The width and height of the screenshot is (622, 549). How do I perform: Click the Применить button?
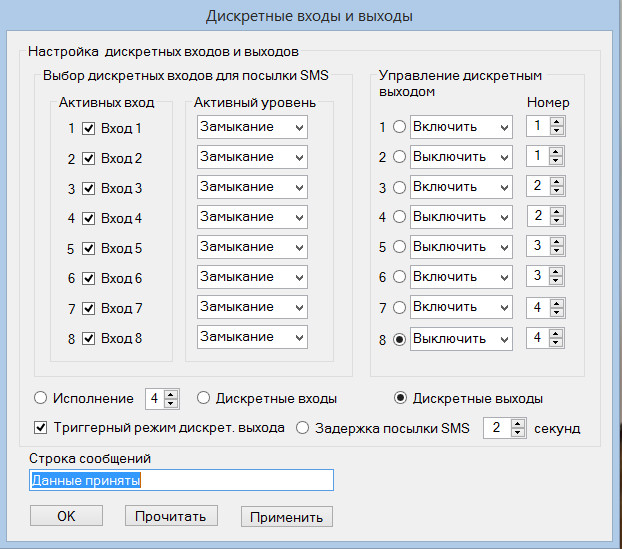(287, 517)
